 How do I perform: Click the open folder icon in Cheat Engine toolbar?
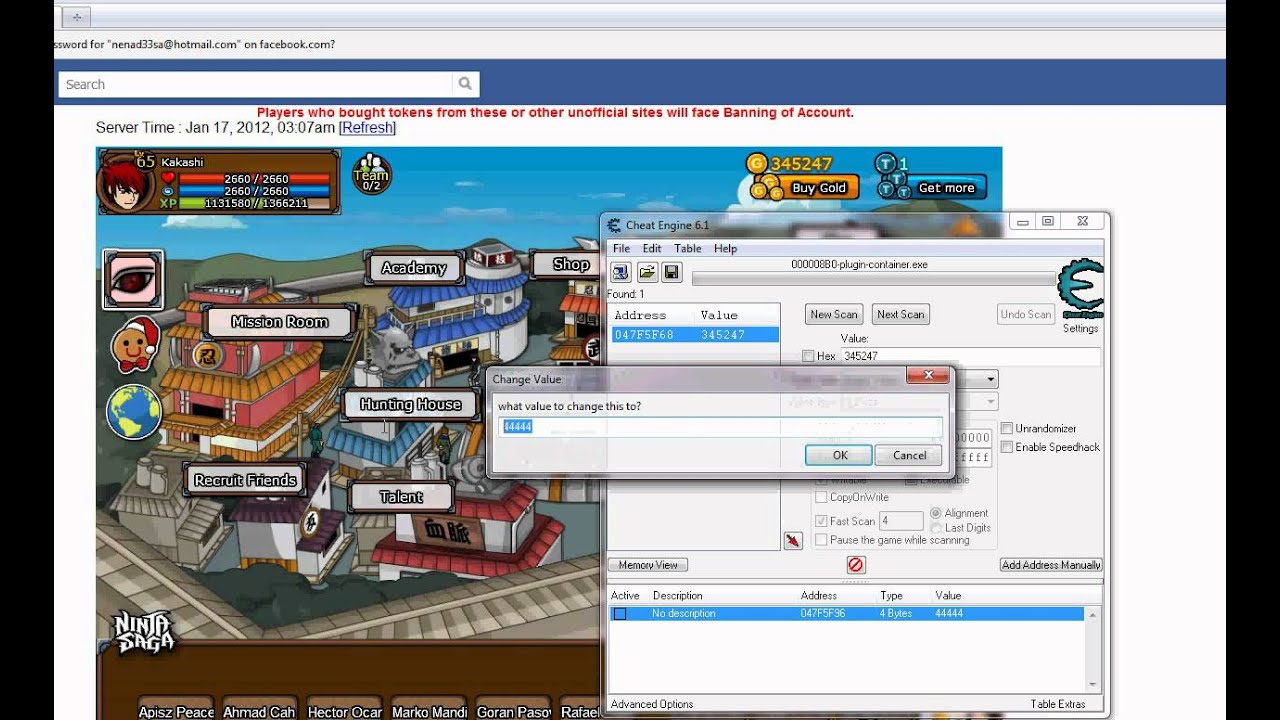click(x=647, y=272)
